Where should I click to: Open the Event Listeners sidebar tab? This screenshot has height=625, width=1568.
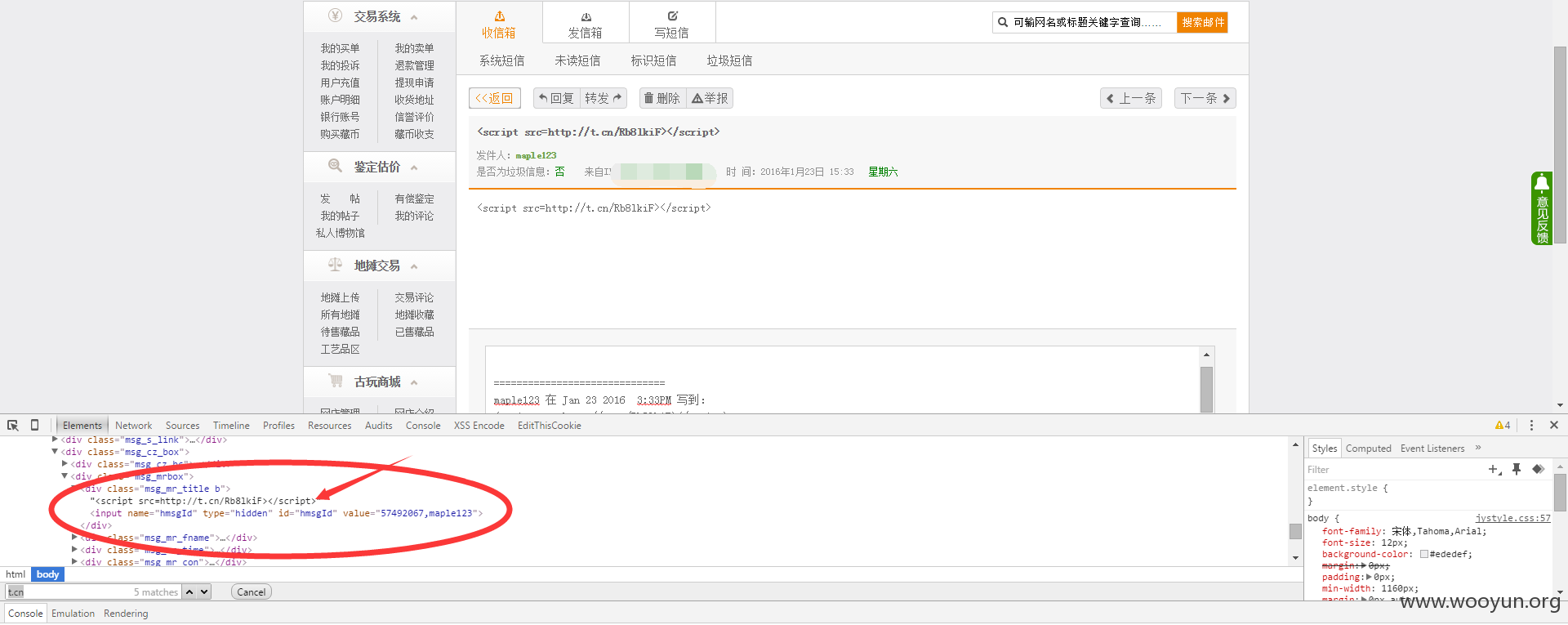coord(1432,449)
